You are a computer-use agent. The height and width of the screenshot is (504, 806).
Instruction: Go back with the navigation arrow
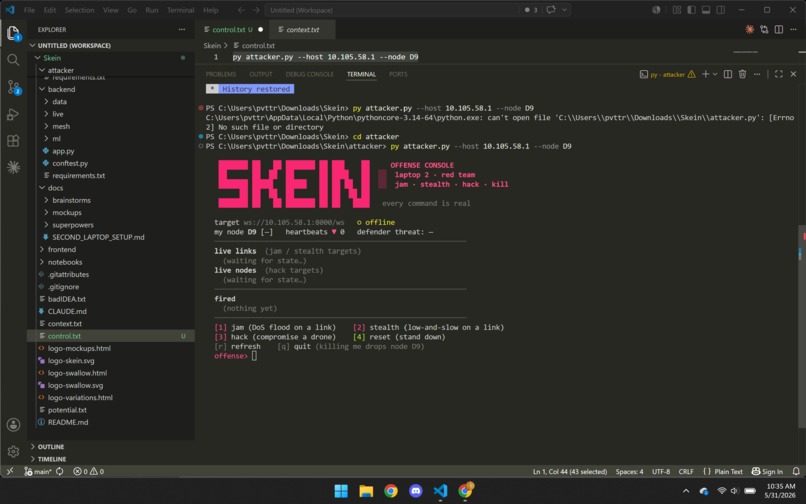tap(241, 10)
